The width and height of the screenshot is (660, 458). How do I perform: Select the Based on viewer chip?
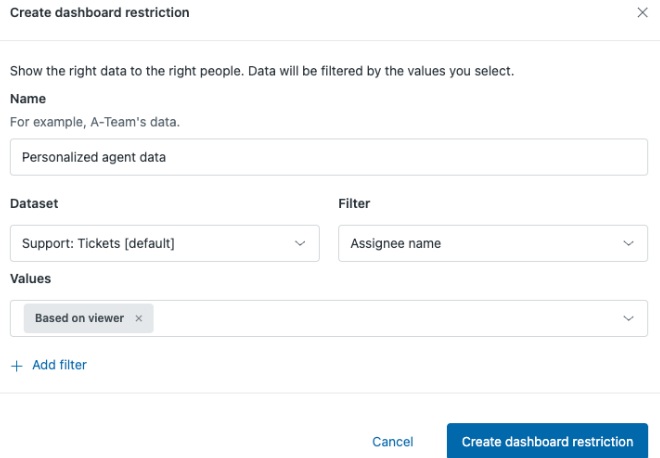click(x=79, y=319)
